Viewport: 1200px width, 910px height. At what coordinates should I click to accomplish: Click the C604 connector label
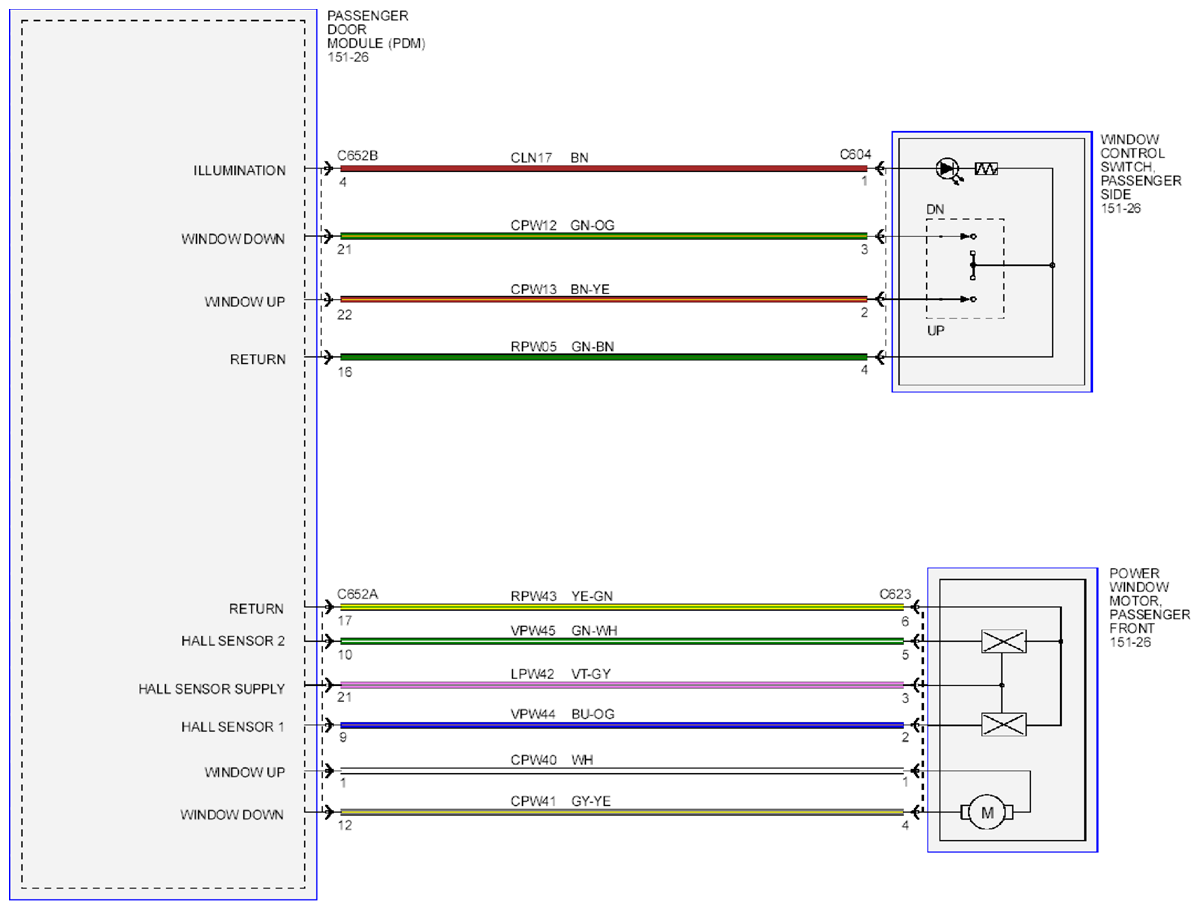[x=855, y=155]
